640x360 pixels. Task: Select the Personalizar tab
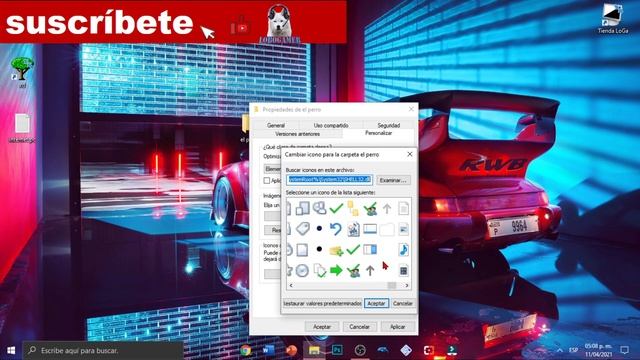pyautogui.click(x=378, y=133)
